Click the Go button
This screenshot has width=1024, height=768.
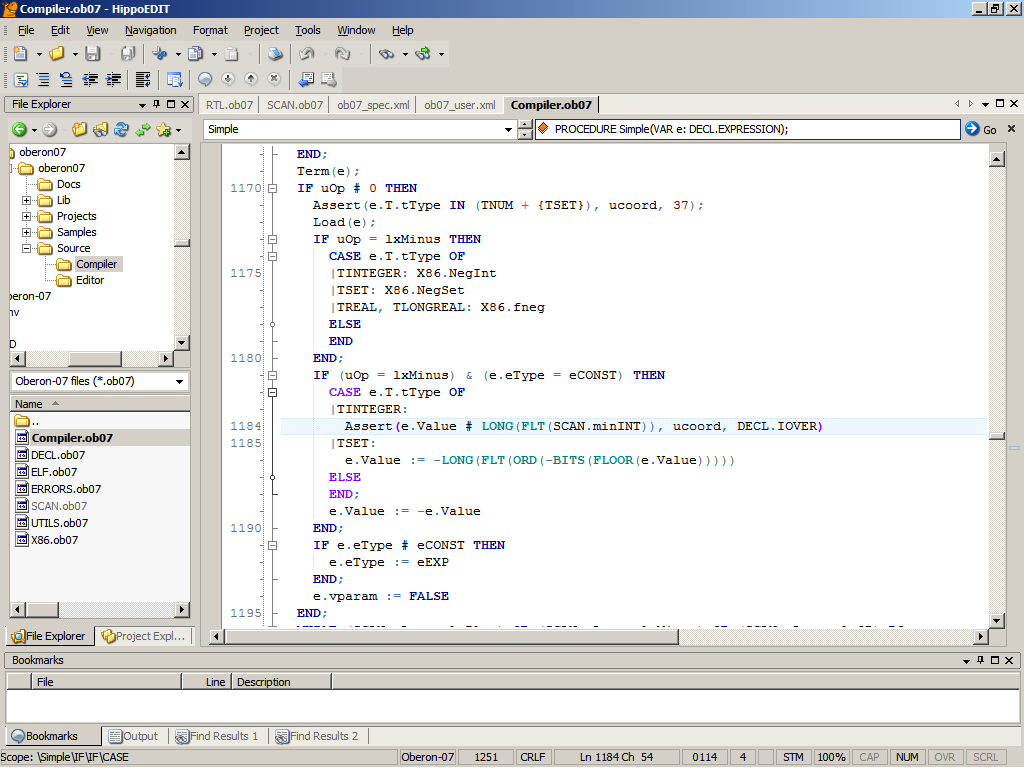click(981, 129)
